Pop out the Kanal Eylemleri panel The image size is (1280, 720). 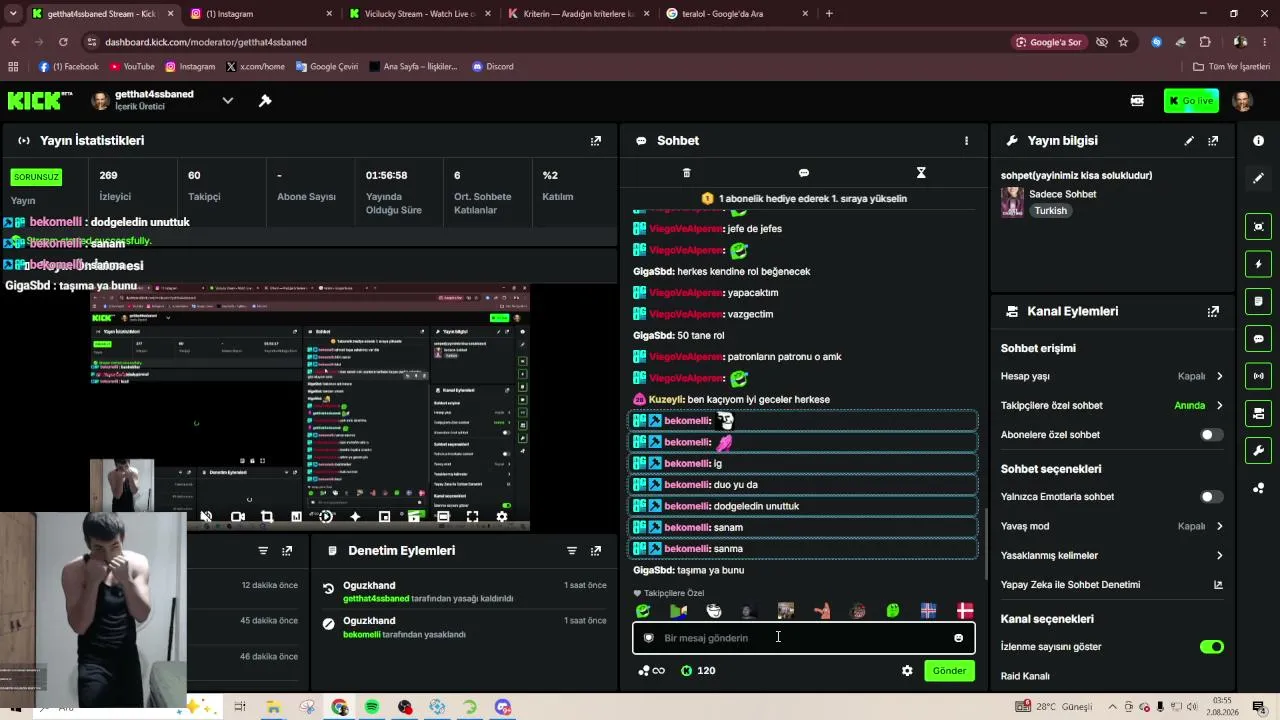(x=1213, y=312)
